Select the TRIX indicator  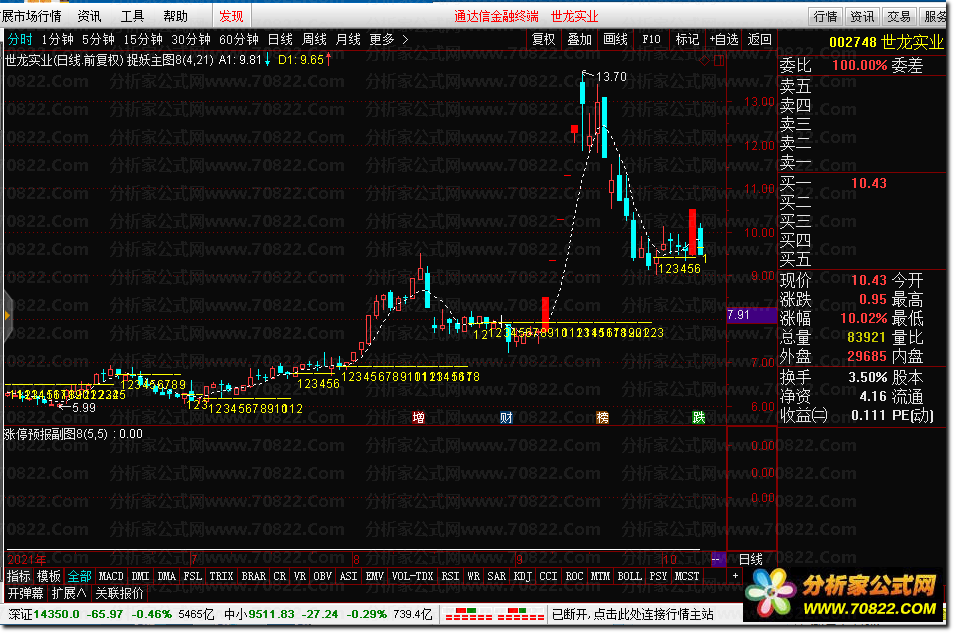tap(221, 576)
